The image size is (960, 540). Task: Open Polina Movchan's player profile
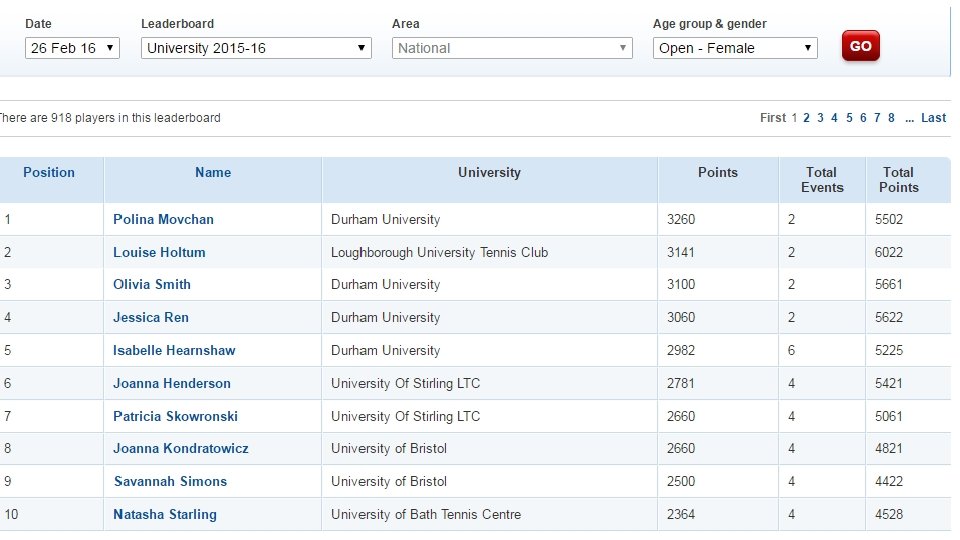pyautogui.click(x=163, y=219)
